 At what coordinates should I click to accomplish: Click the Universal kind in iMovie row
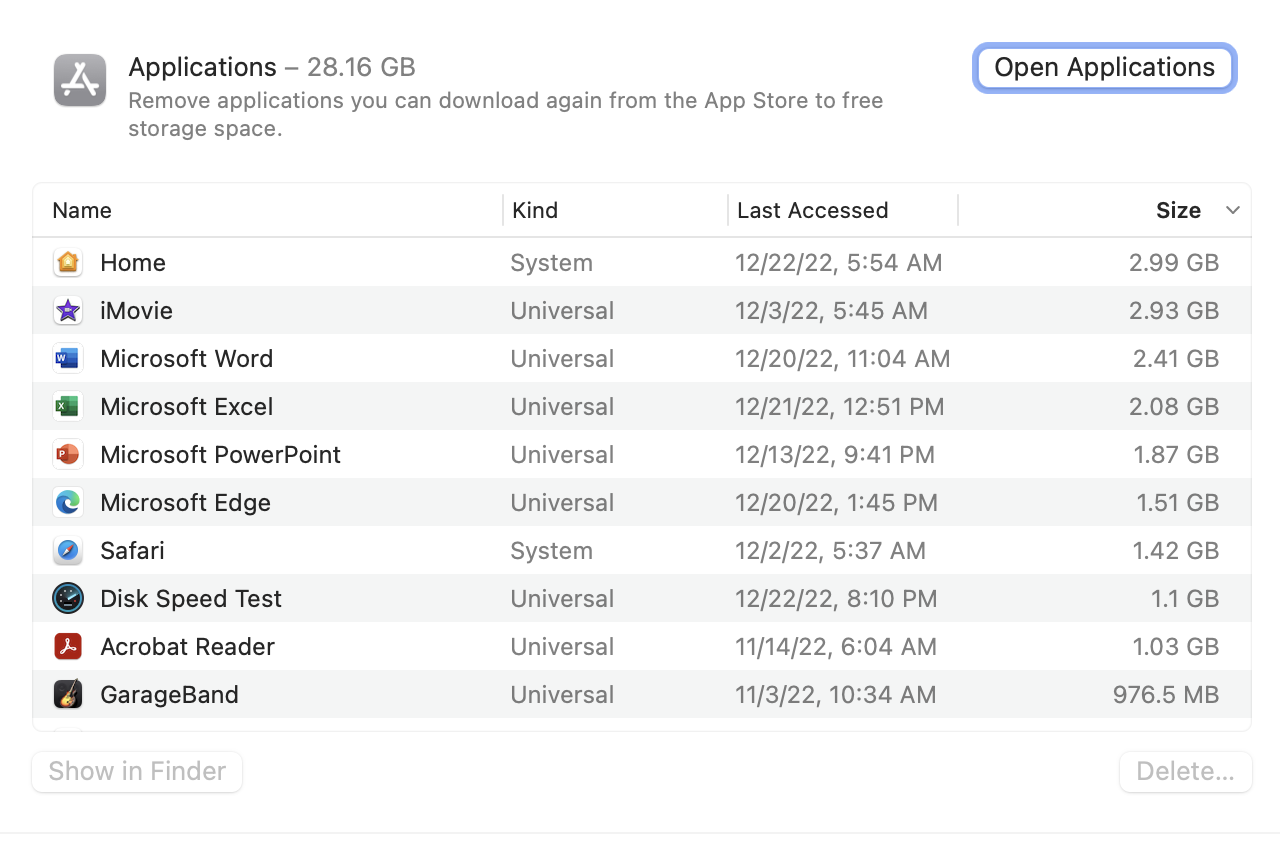pyautogui.click(x=562, y=311)
